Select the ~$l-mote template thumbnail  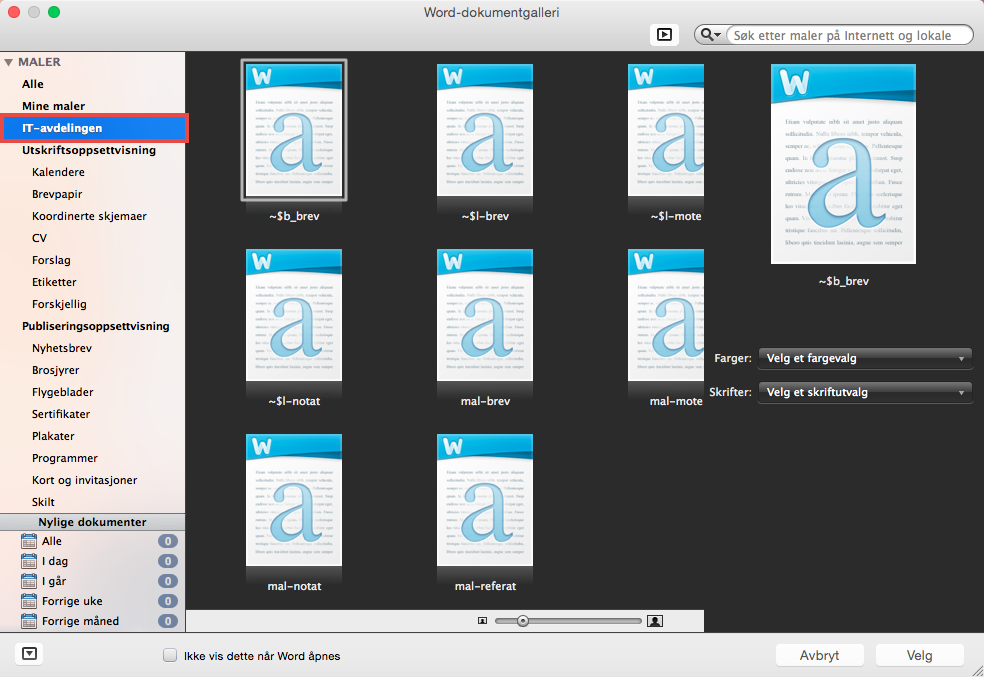[666, 130]
